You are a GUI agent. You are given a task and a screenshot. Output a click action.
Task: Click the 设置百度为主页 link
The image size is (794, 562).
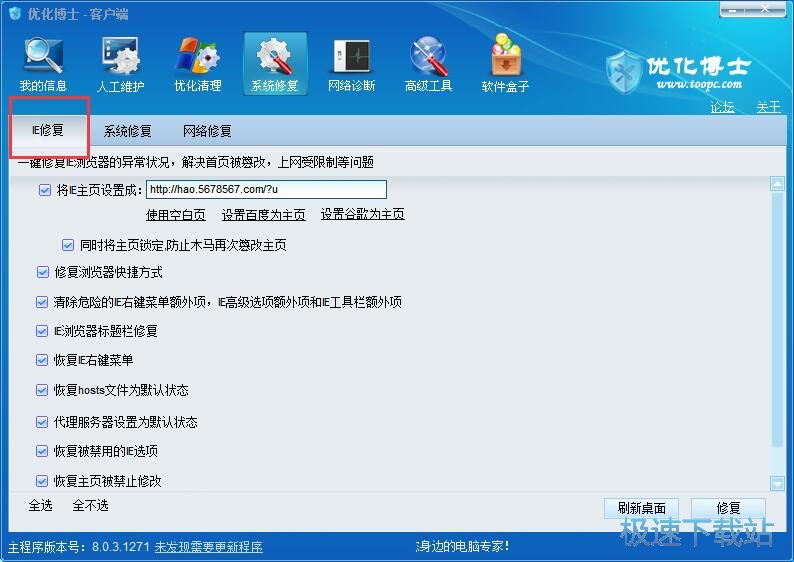(263, 215)
